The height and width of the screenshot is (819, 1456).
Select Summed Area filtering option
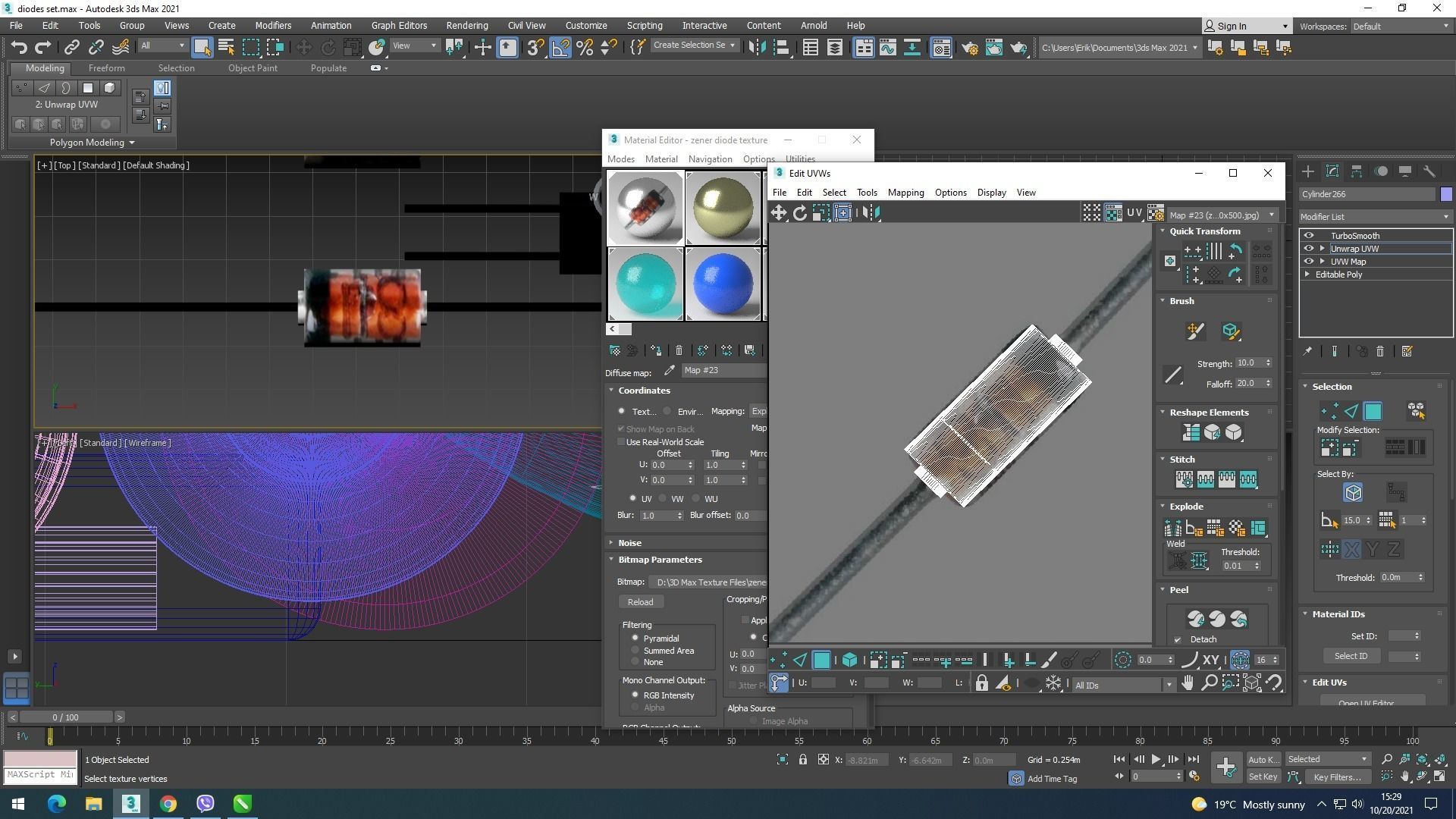click(x=635, y=651)
